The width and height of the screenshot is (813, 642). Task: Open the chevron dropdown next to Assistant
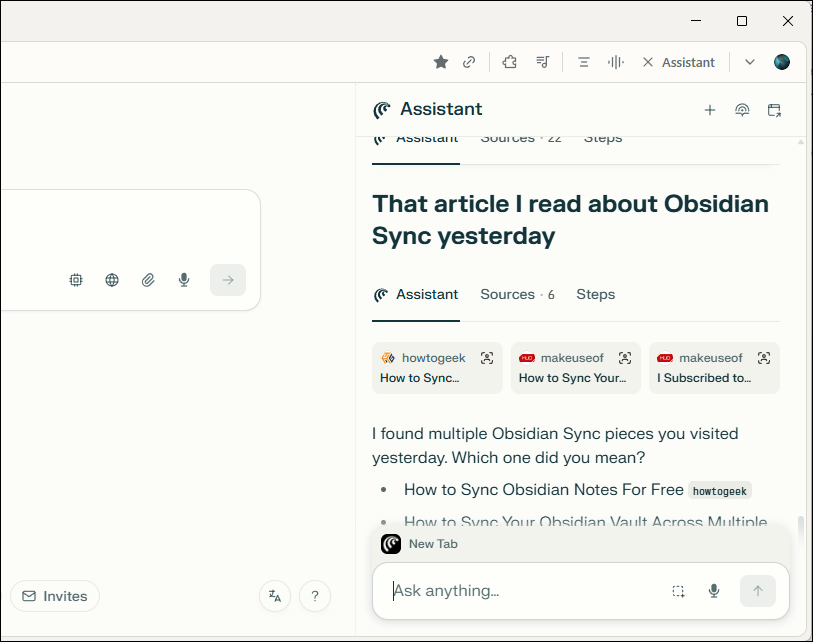point(749,61)
